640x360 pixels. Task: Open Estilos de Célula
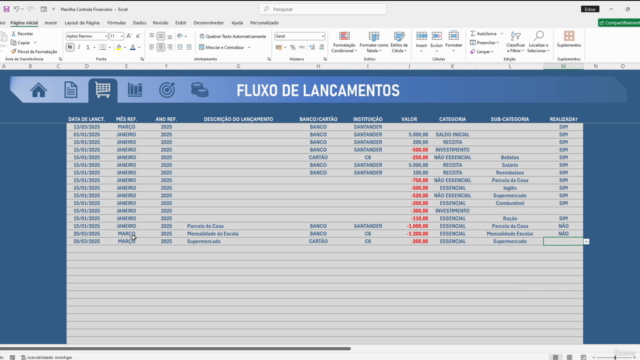(399, 42)
